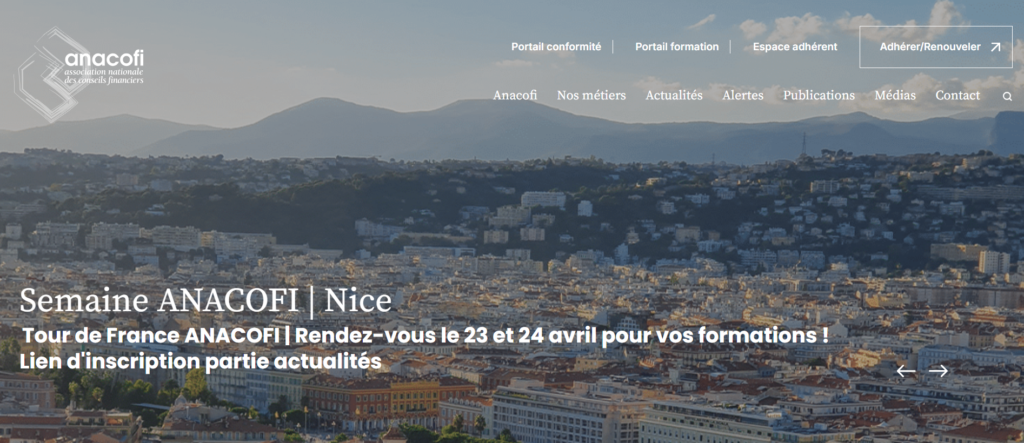Click the Semaine ANACOFI | Nice heading
The width and height of the screenshot is (1024, 443).
click(x=205, y=300)
